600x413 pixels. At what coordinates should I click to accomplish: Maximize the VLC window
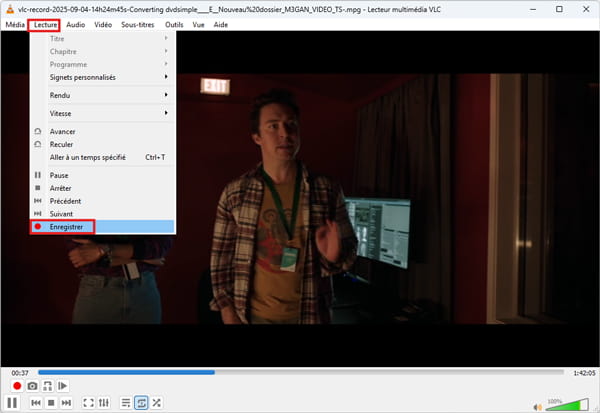click(x=559, y=9)
